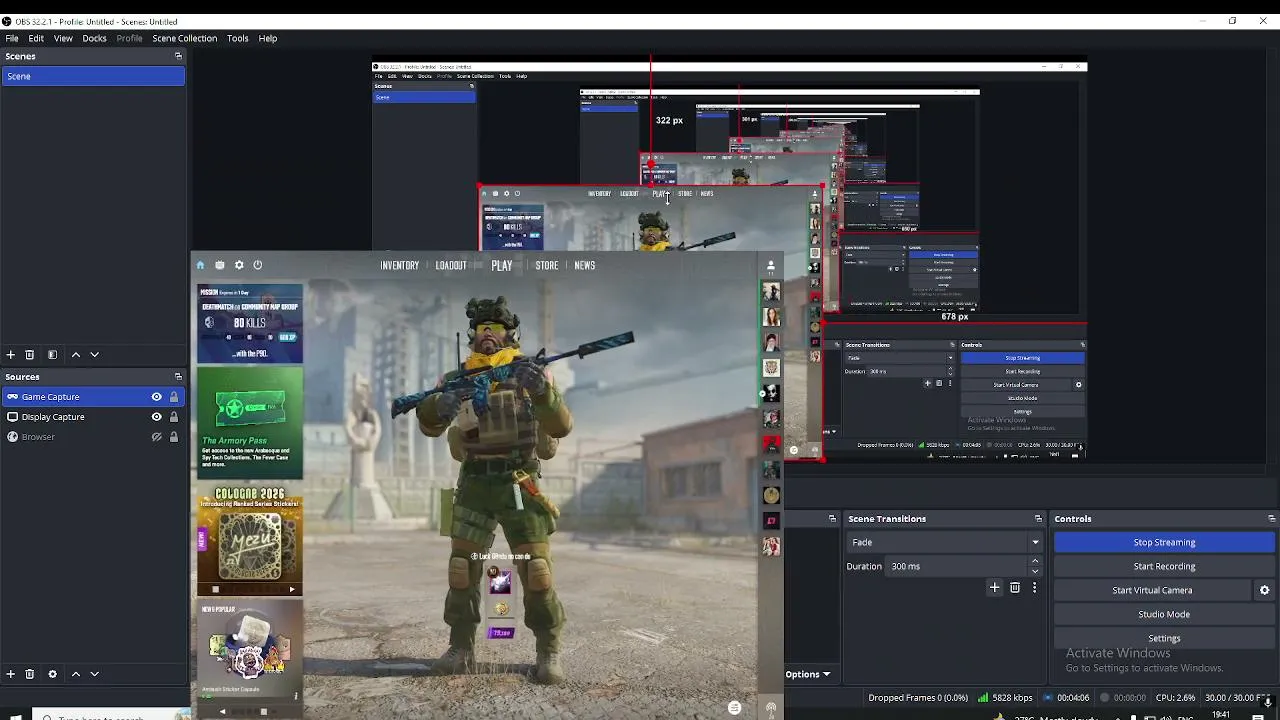Open the TV icon in game menu
Image resolution: width=1280 pixels, height=720 pixels.
(220, 265)
